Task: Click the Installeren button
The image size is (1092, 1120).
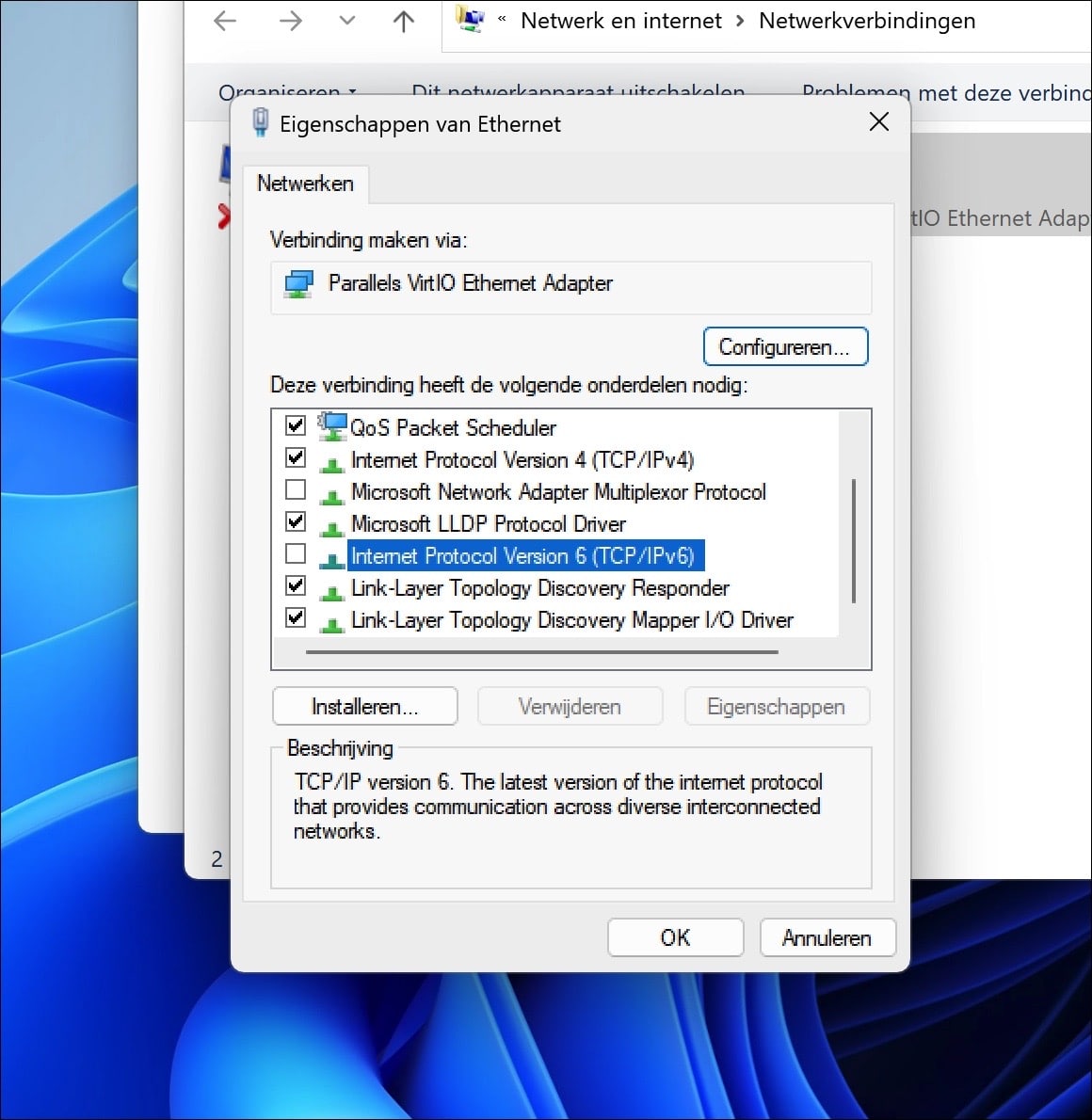Action: click(364, 706)
